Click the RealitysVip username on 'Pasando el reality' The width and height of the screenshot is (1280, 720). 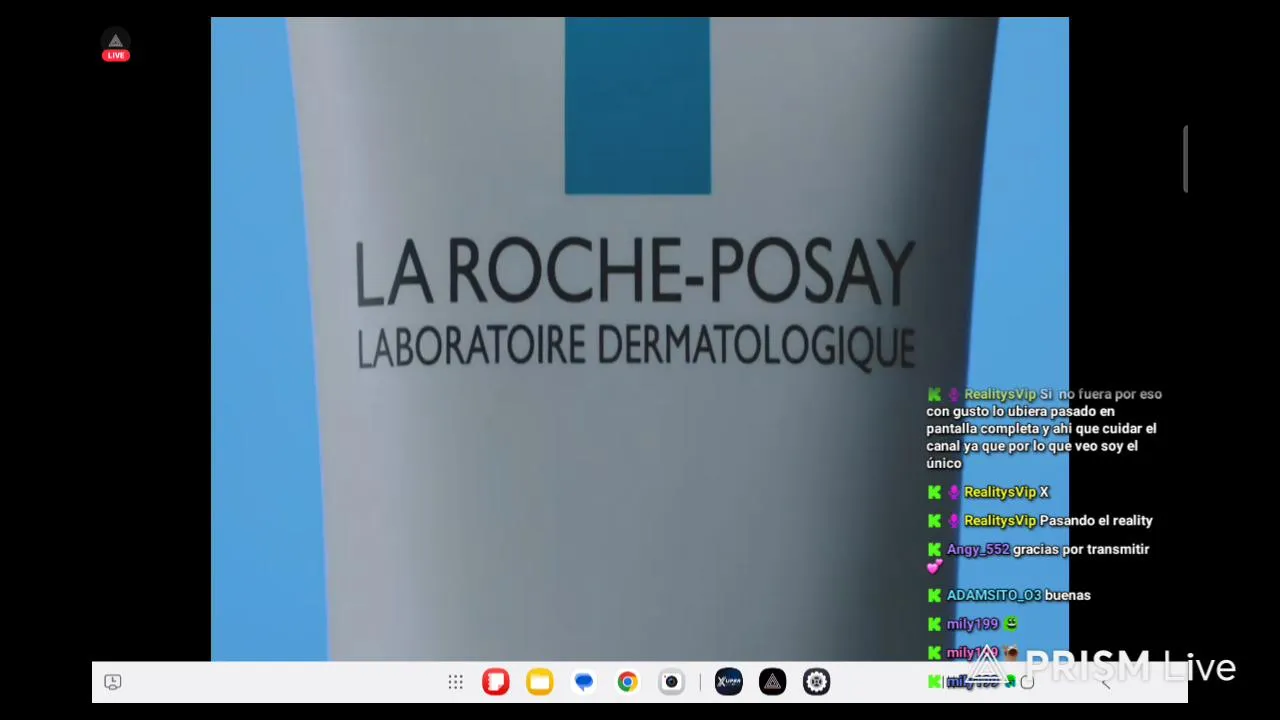click(1000, 521)
